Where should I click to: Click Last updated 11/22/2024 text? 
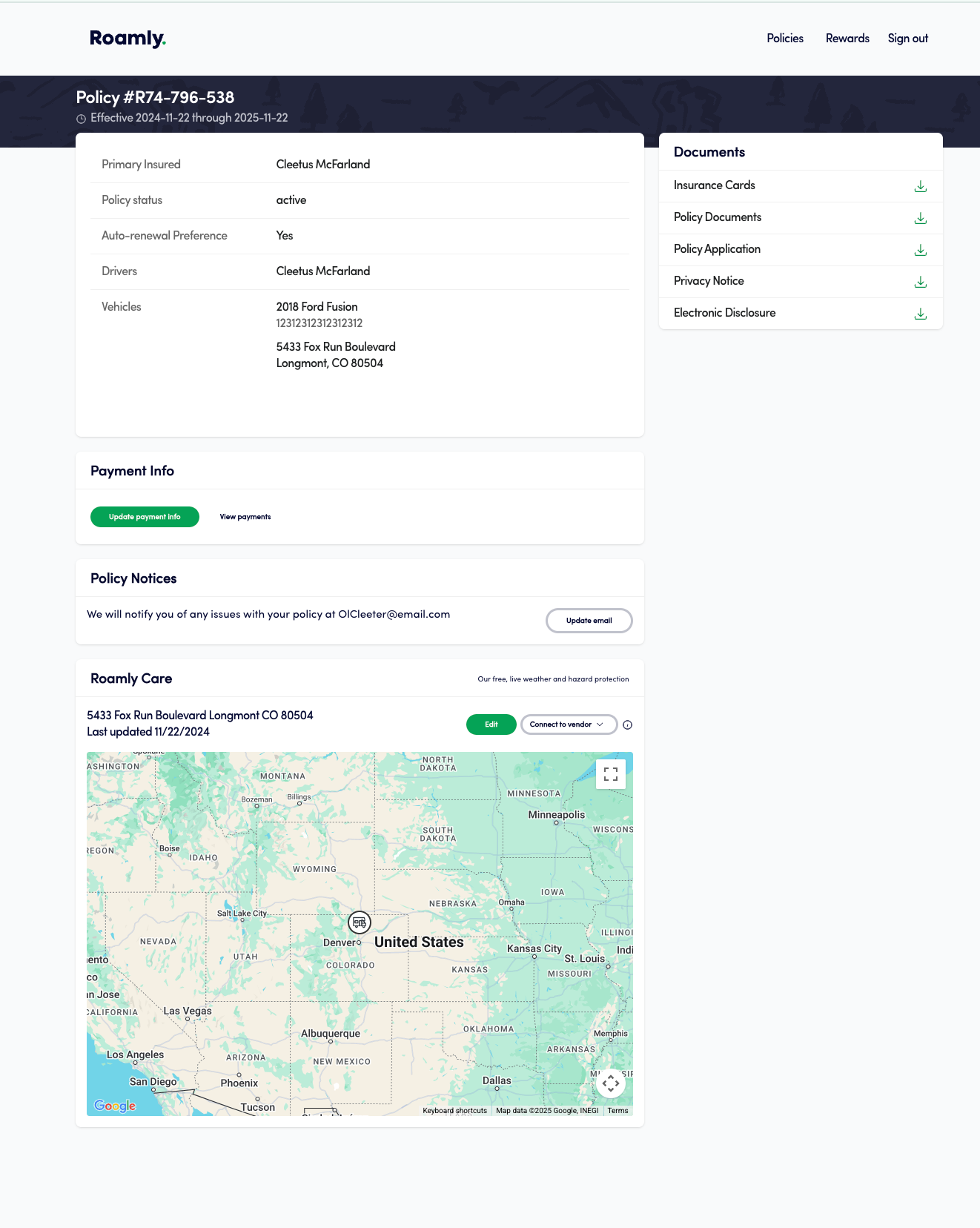point(148,732)
